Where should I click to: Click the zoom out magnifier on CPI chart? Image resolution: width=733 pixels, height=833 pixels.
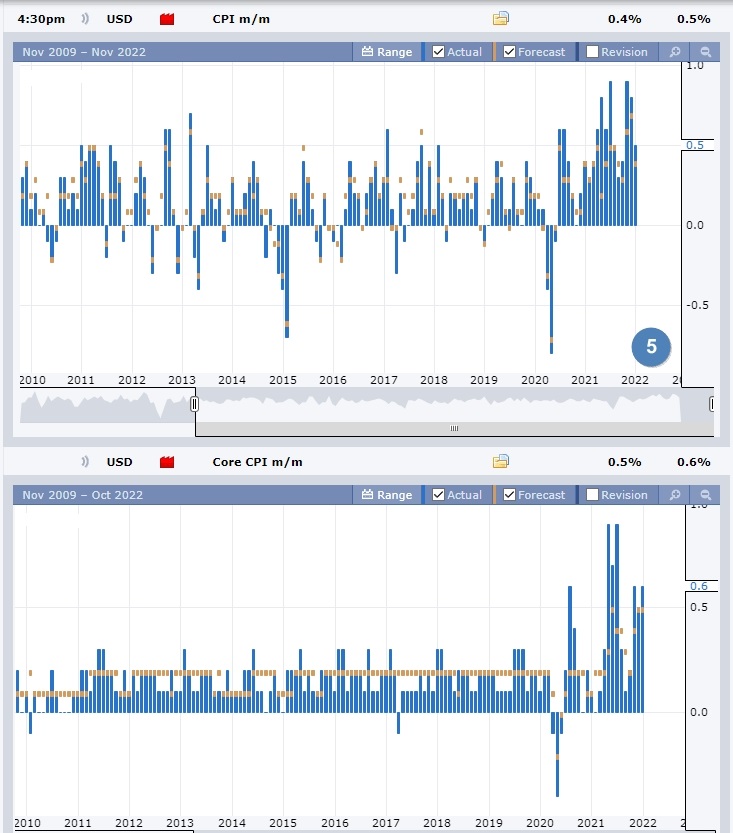[x=705, y=52]
